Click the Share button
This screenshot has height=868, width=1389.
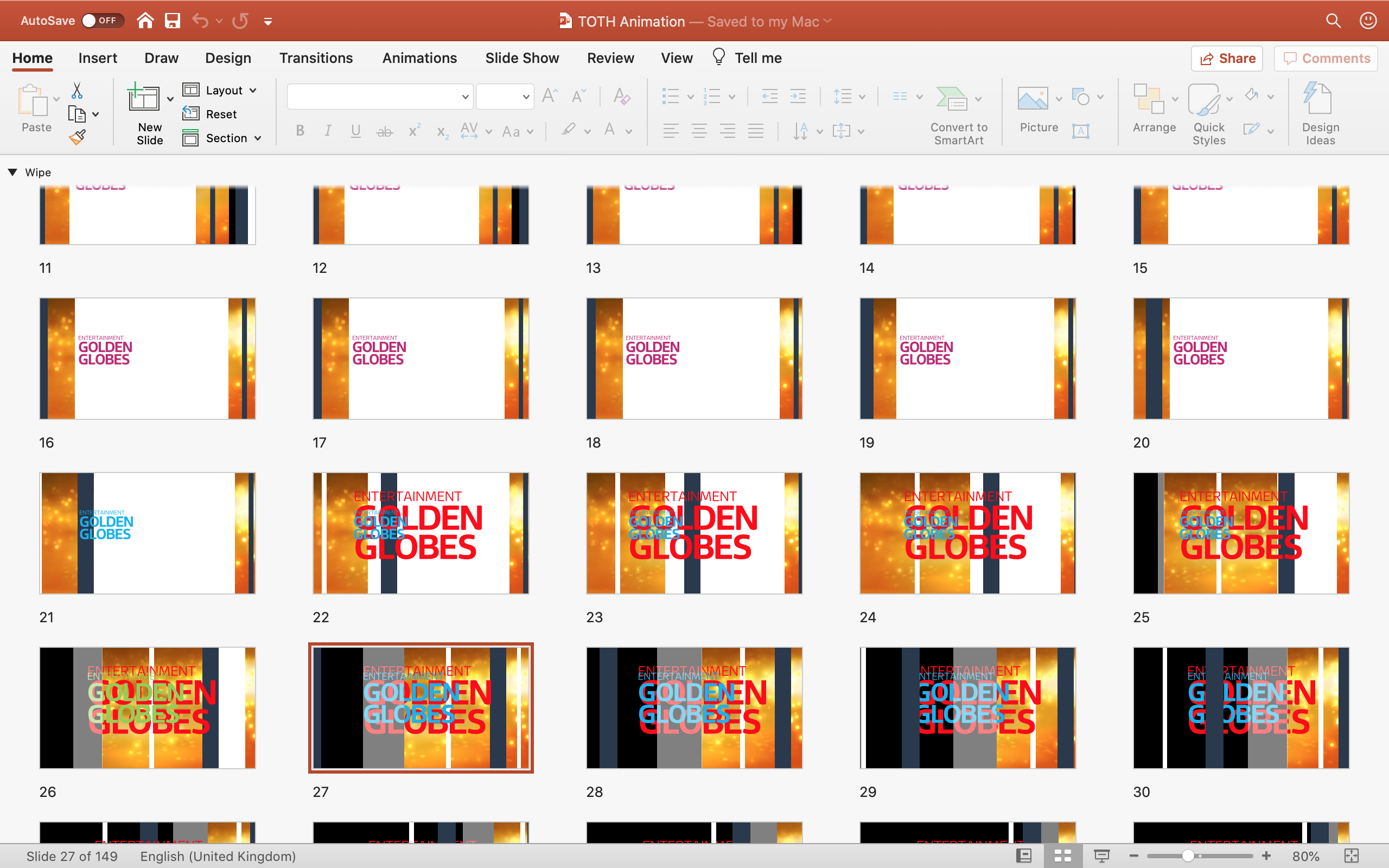[x=1227, y=59]
